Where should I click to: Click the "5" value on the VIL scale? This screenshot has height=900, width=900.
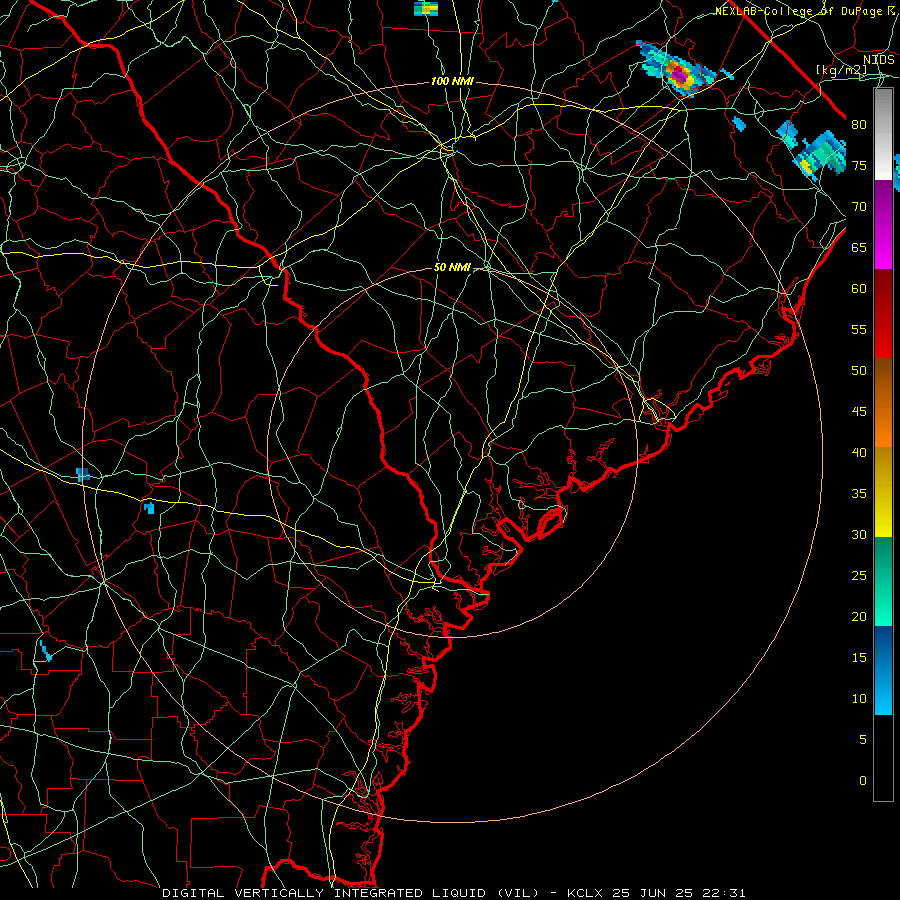click(x=863, y=740)
